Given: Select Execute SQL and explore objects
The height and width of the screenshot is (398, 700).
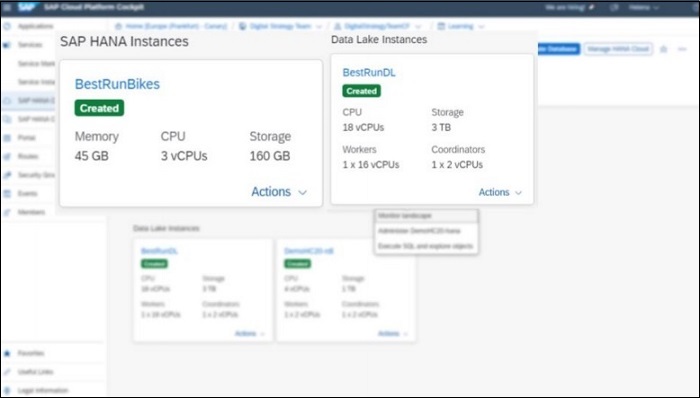Looking at the screenshot, I should click(x=426, y=246).
